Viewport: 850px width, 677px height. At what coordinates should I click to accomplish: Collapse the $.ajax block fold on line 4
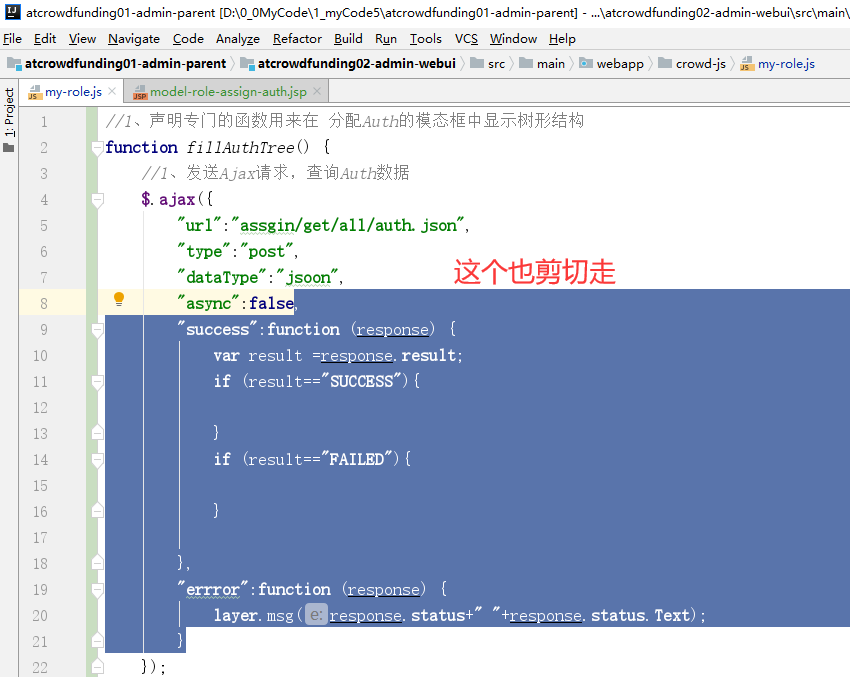click(x=98, y=199)
